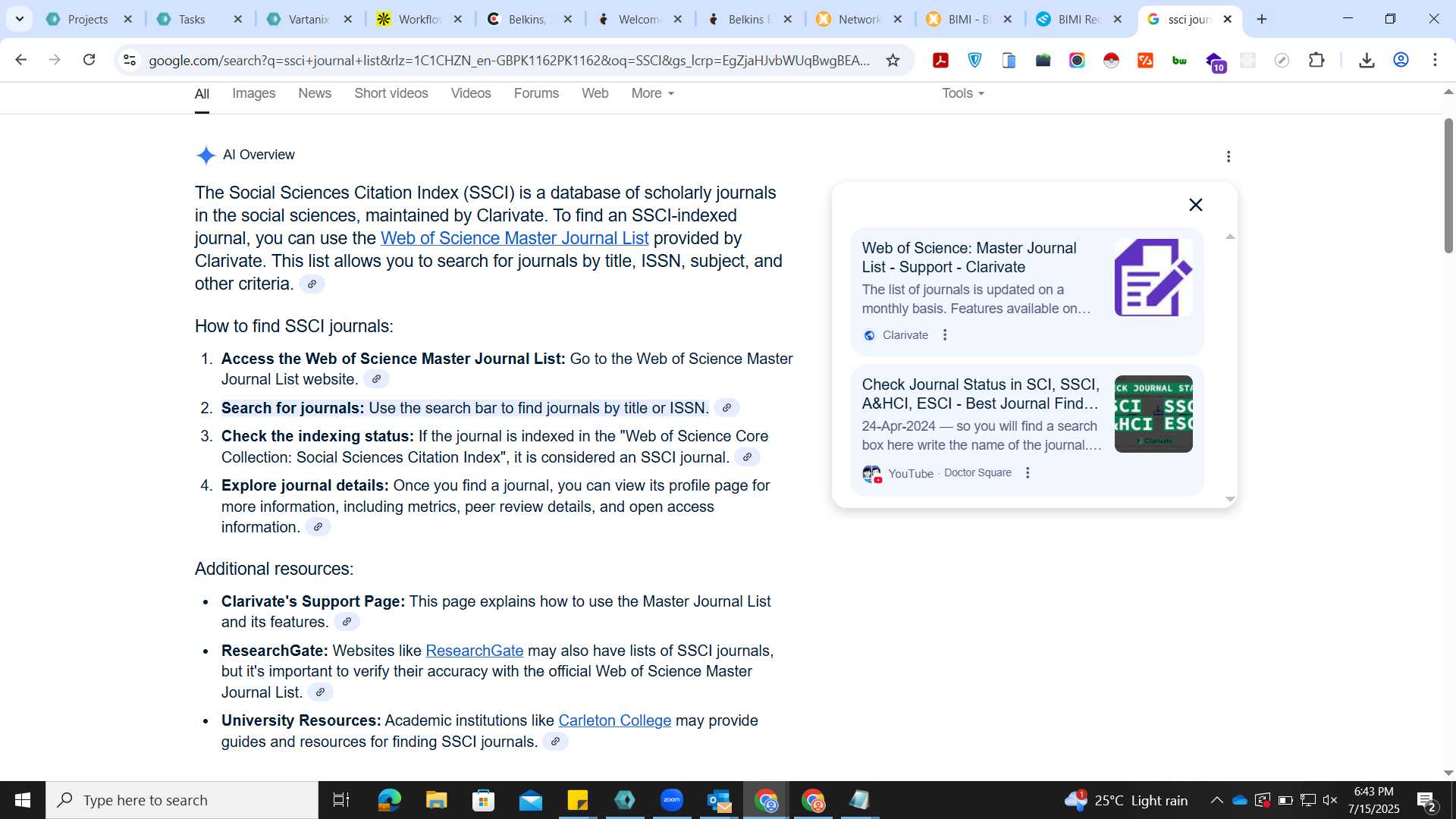Select the News search tab
The width and height of the screenshot is (1456, 819).
pos(315,93)
